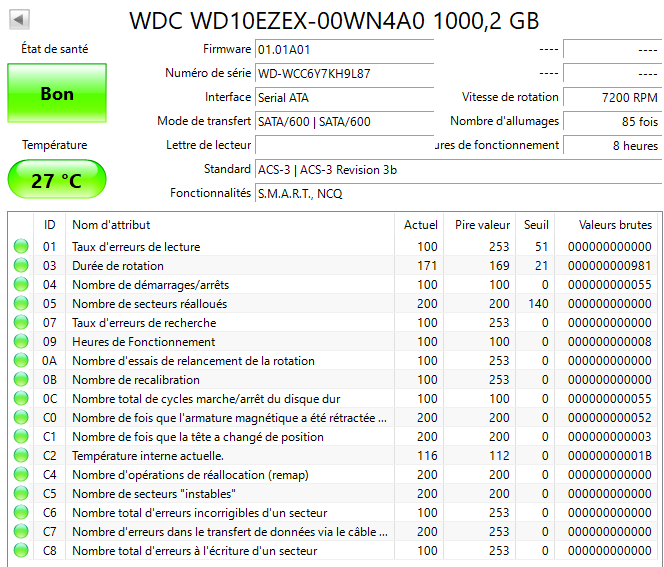This screenshot has width=664, height=567.
Task: Click status icon for attribute C4
Action: coord(21,474)
